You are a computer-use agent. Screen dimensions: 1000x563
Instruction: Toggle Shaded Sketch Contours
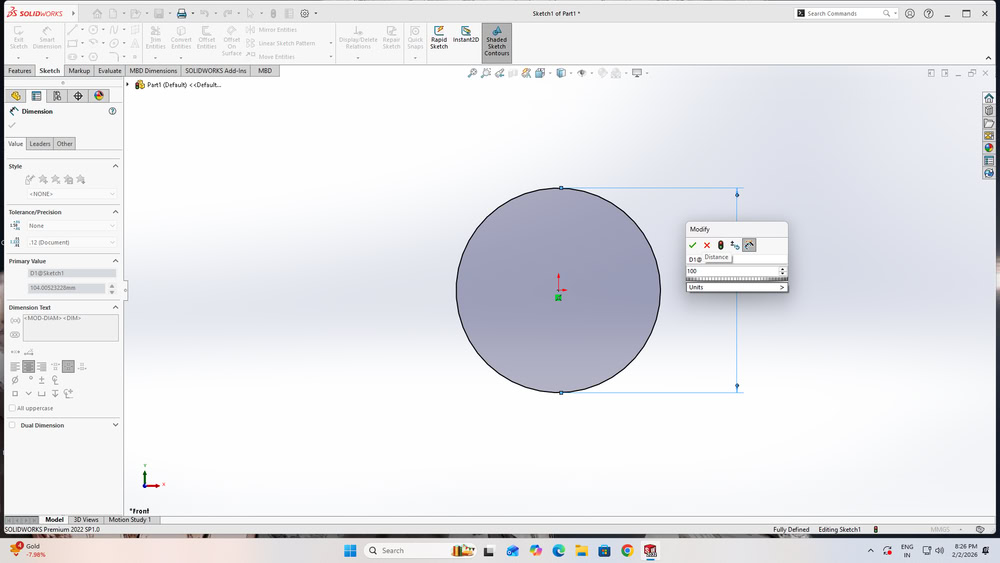pyautogui.click(x=496, y=41)
